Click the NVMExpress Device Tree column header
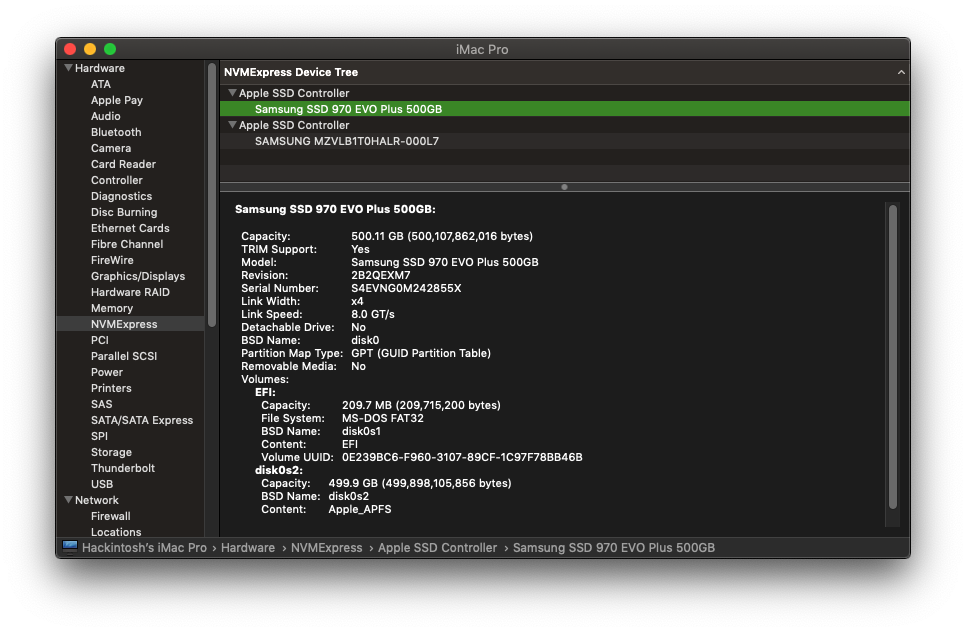966x632 pixels. (x=564, y=72)
